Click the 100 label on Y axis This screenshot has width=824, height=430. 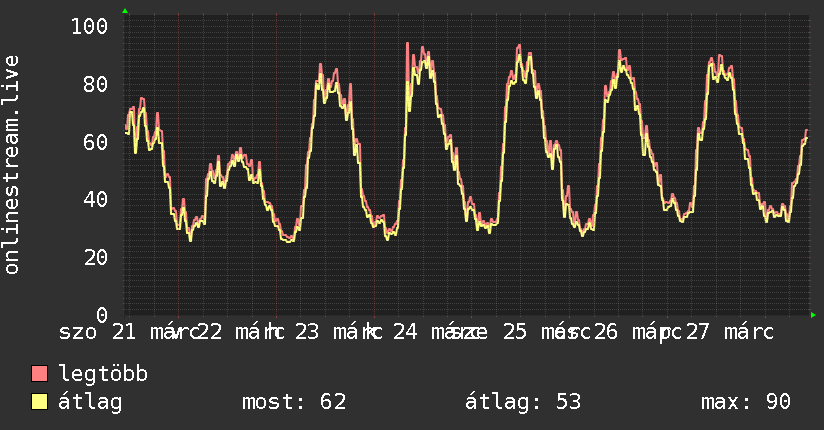coord(89,26)
